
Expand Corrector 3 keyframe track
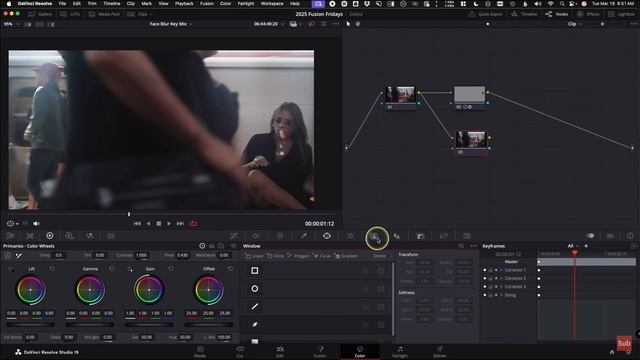point(501,287)
